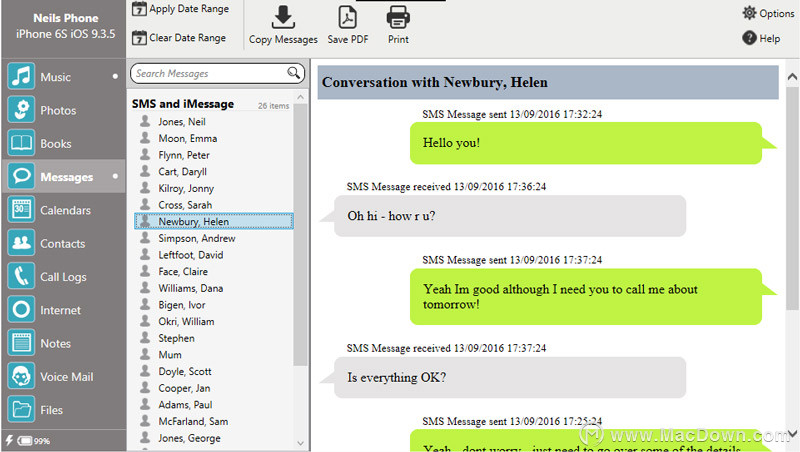This screenshot has width=800, height=452.
Task: Click the Copy Messages download icon
Action: coord(283,17)
